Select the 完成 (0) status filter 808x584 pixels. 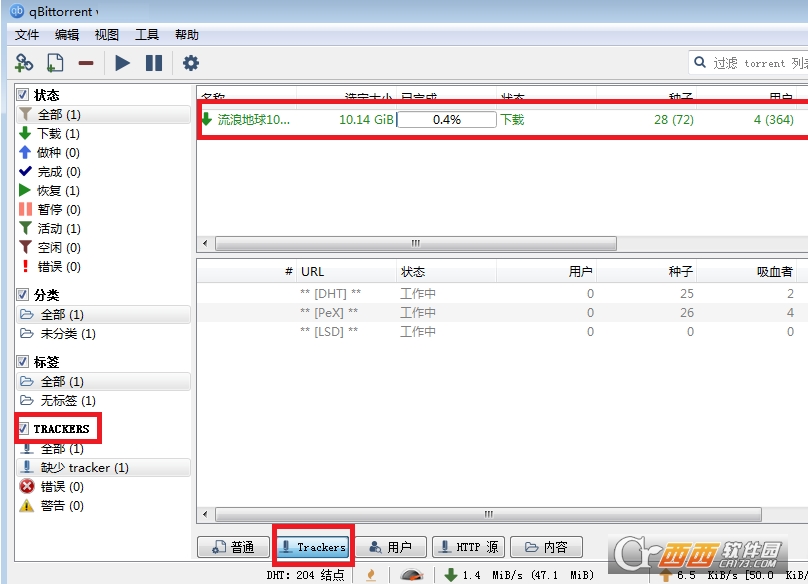pyautogui.click(x=104, y=172)
